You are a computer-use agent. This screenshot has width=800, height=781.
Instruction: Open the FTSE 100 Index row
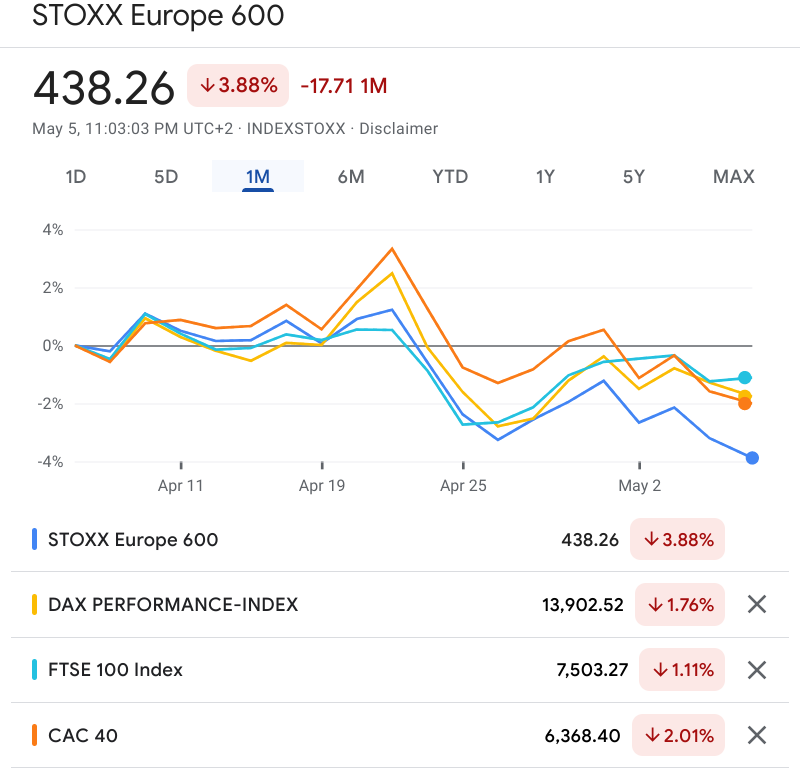tap(400, 670)
